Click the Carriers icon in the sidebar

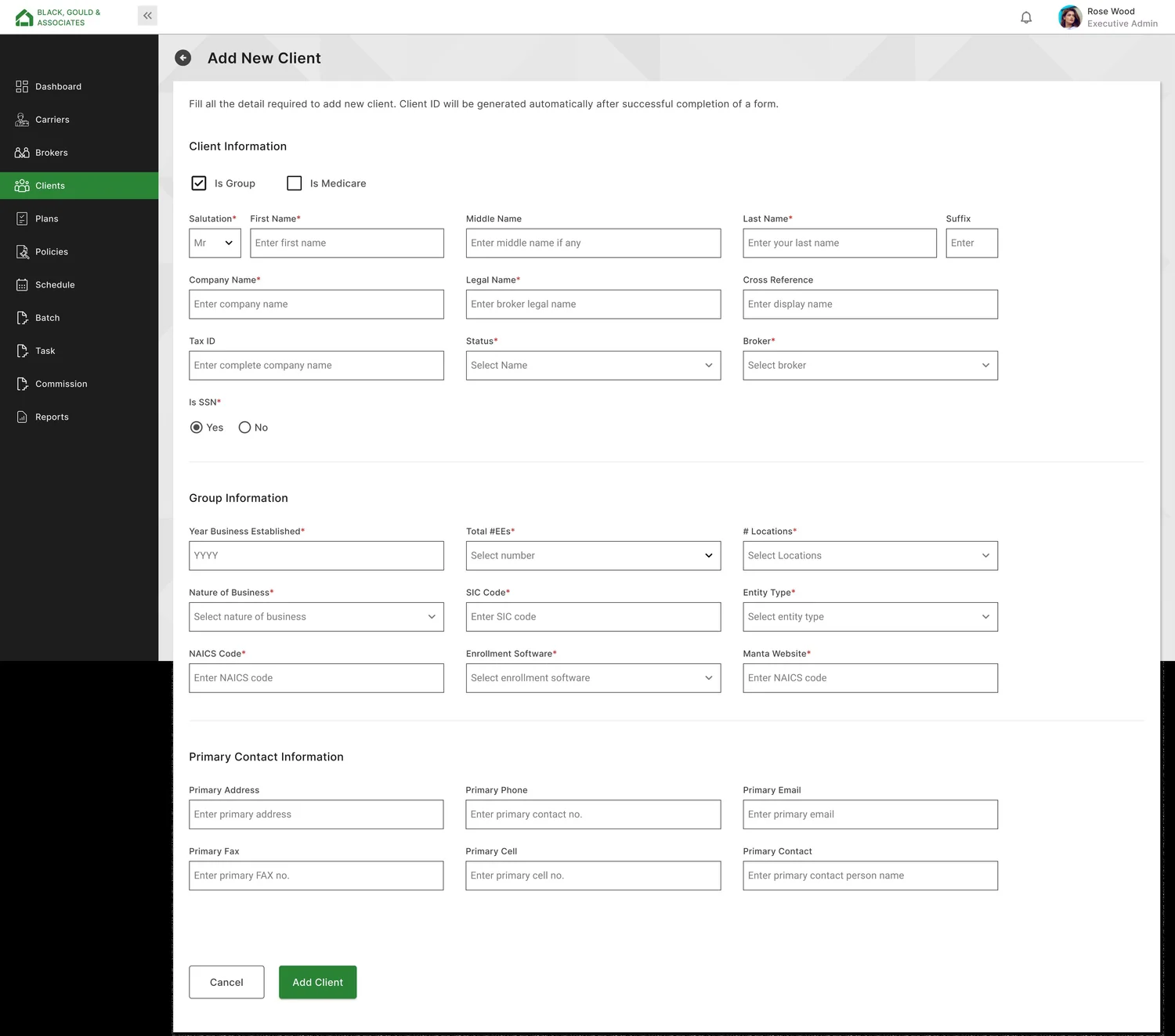coord(22,120)
